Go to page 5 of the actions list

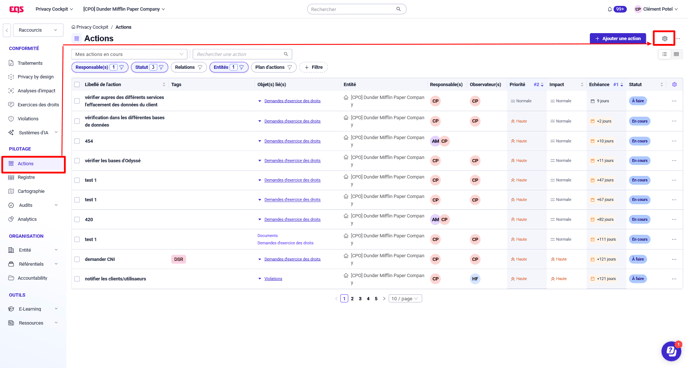[x=376, y=299]
